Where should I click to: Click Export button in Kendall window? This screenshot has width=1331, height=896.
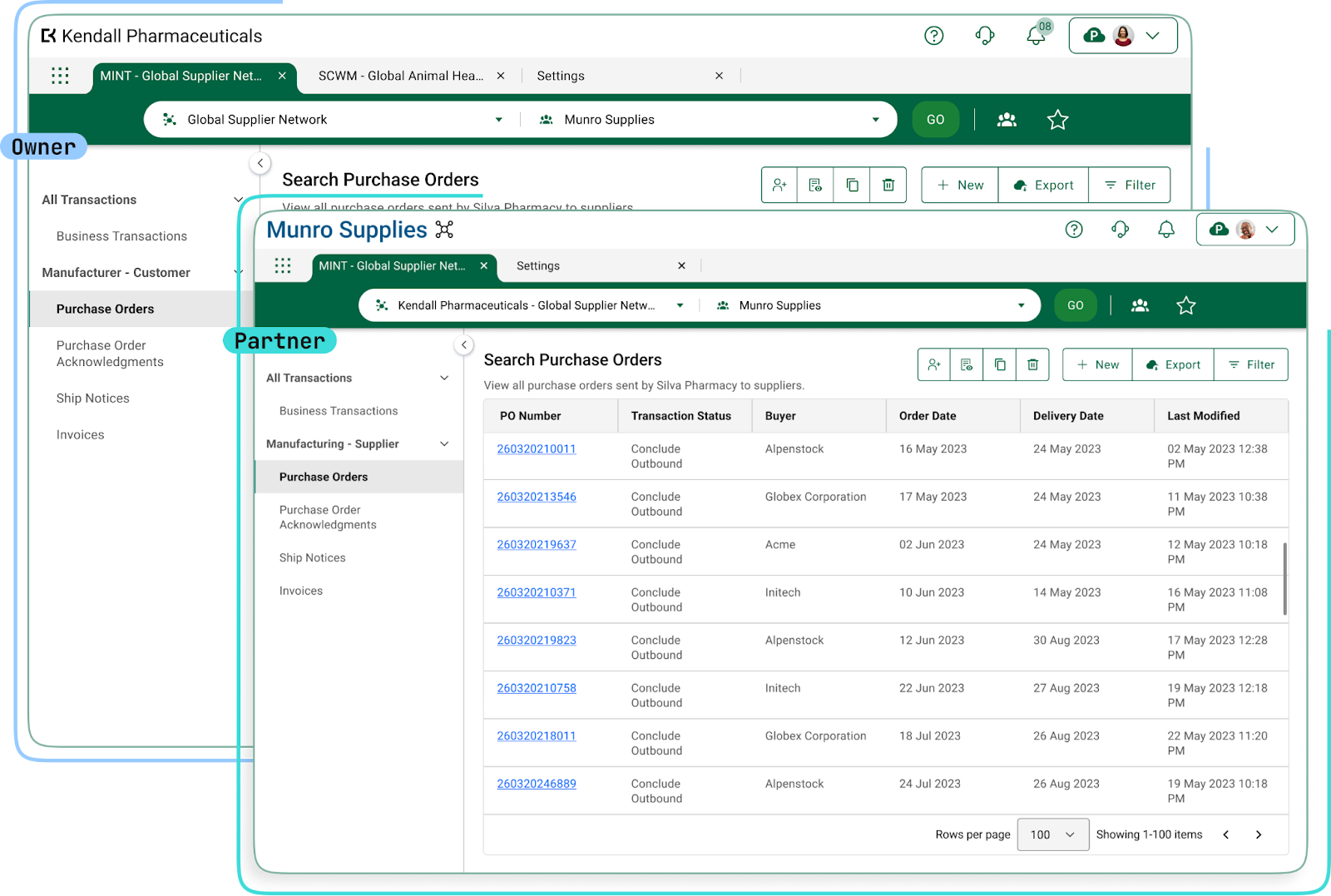(1043, 185)
